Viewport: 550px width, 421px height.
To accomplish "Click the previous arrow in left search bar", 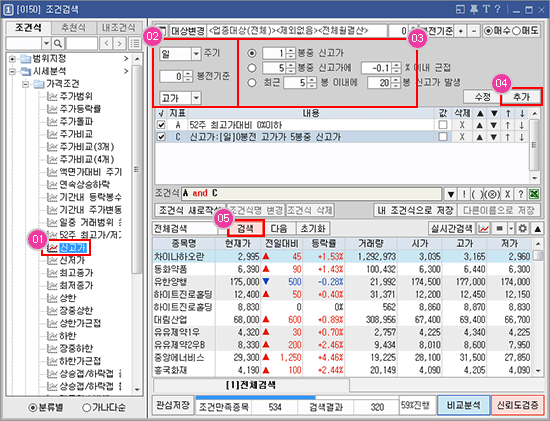I will (x=107, y=44).
